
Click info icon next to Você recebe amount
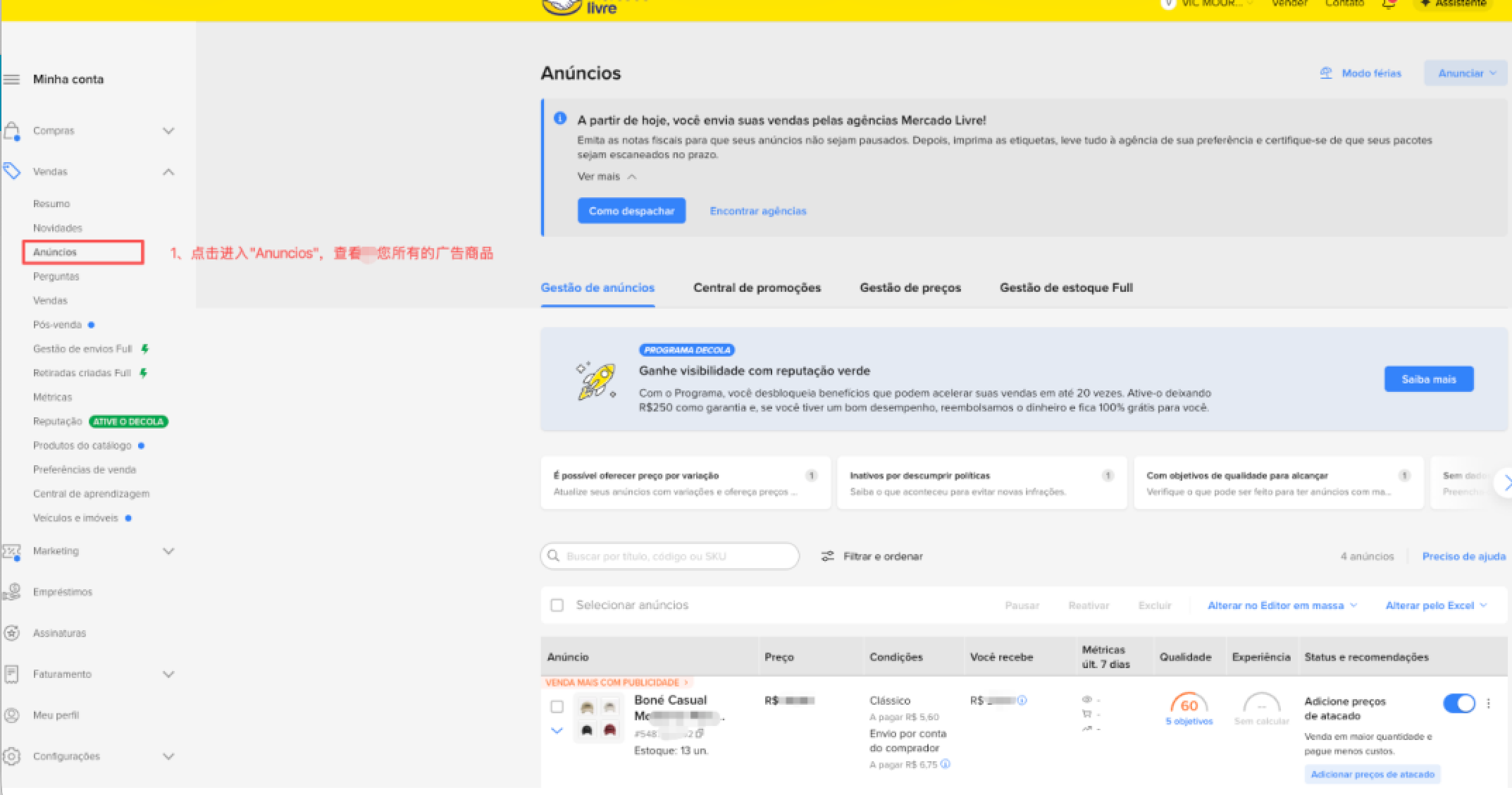pyautogui.click(x=1022, y=701)
